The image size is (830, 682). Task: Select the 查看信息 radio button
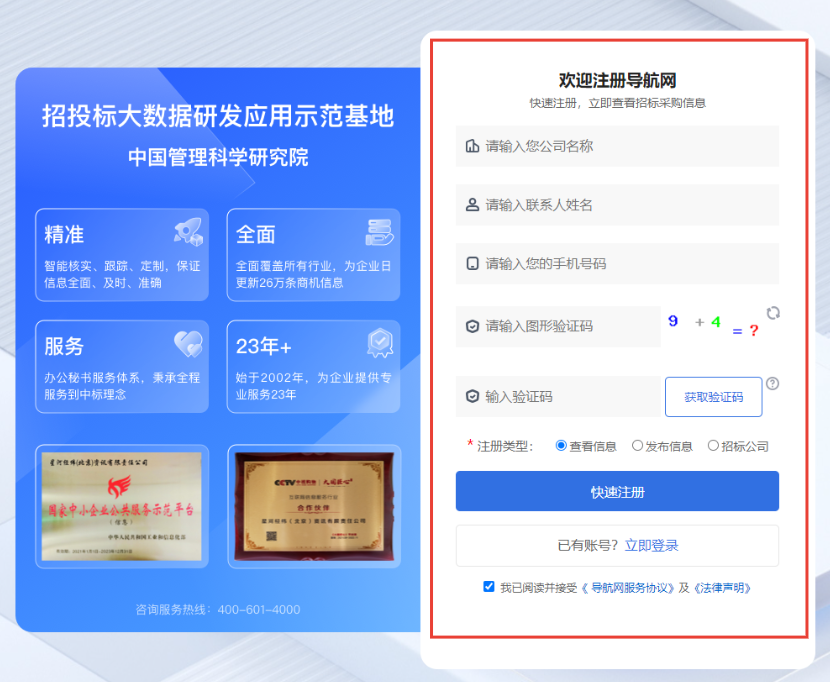[561, 446]
